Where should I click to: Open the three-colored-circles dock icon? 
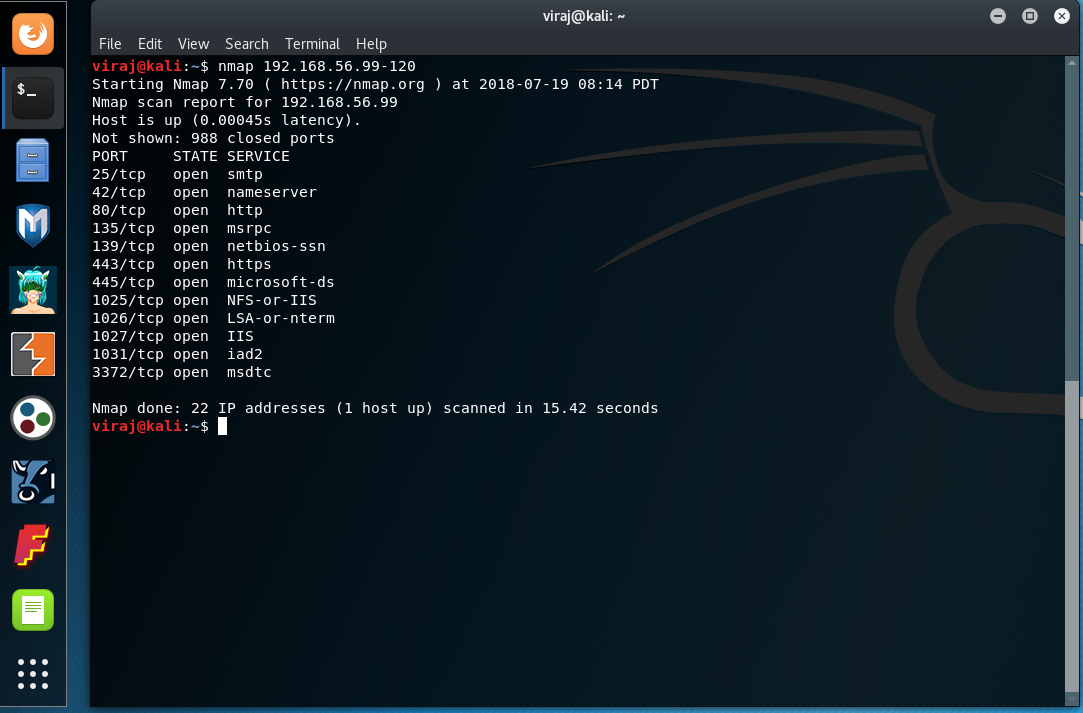(x=33, y=418)
